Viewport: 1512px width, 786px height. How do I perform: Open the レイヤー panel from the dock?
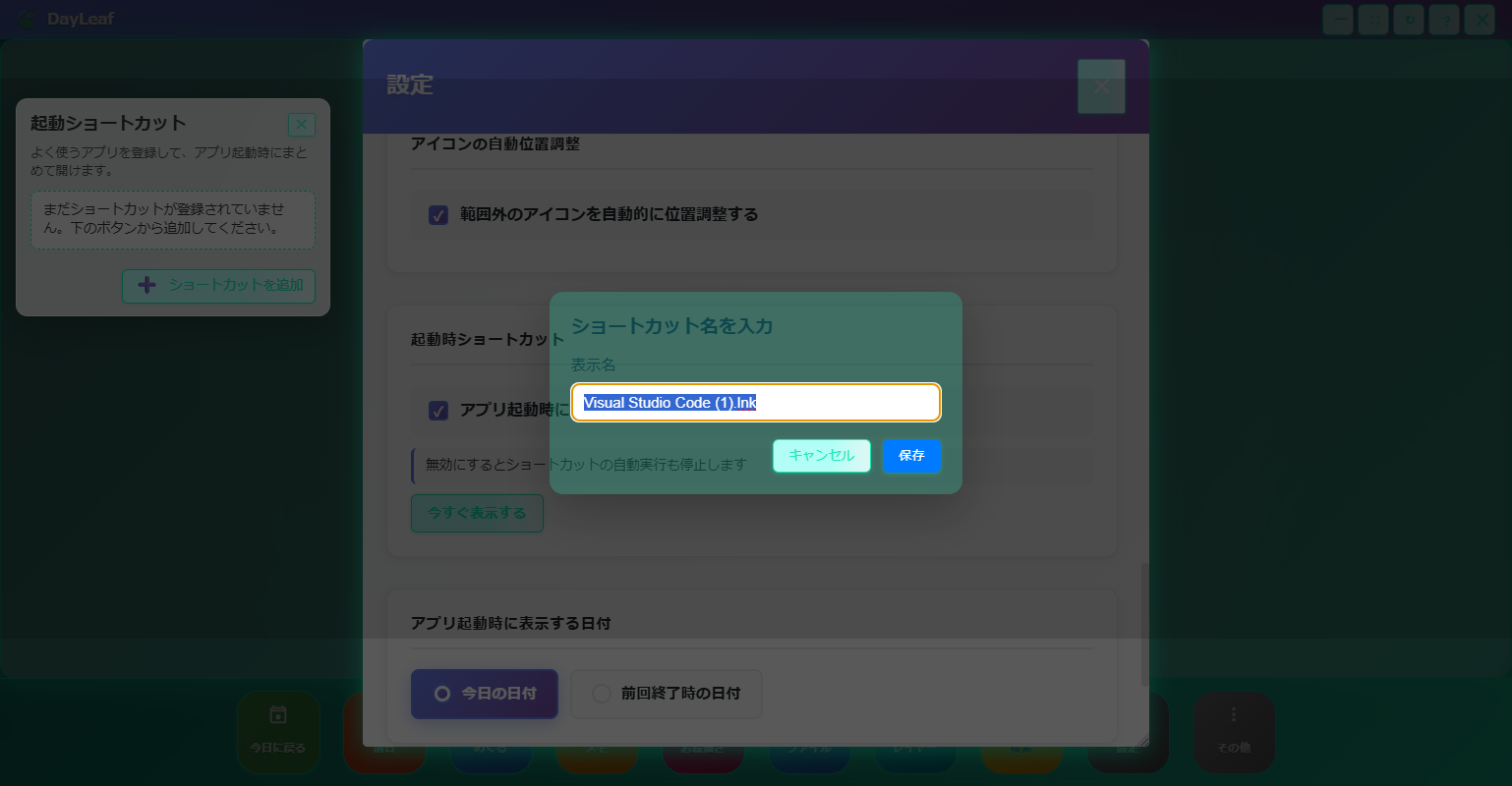pos(915,732)
